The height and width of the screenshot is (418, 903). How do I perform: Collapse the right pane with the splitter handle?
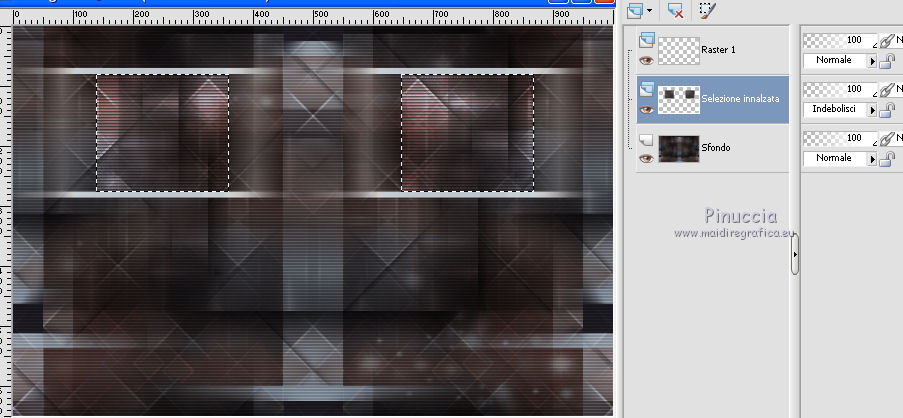pos(795,253)
